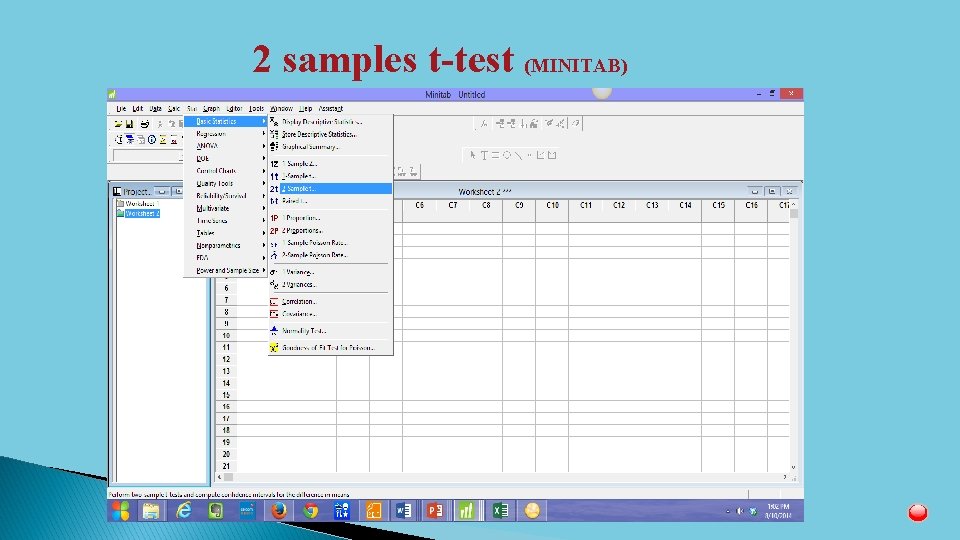Click the Save Project toolbar icon
Image resolution: width=960 pixels, height=540 pixels.
129,124
